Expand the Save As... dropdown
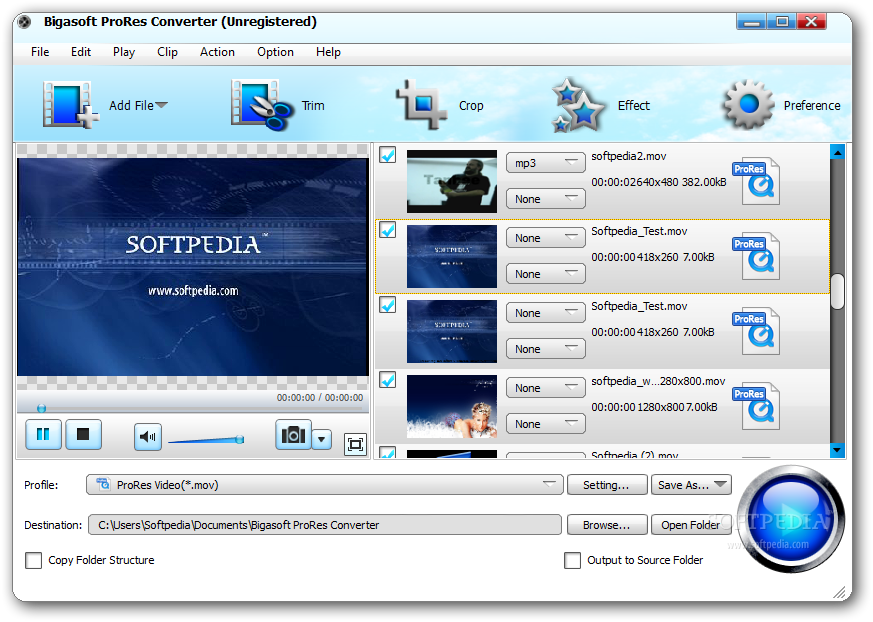 pos(720,484)
